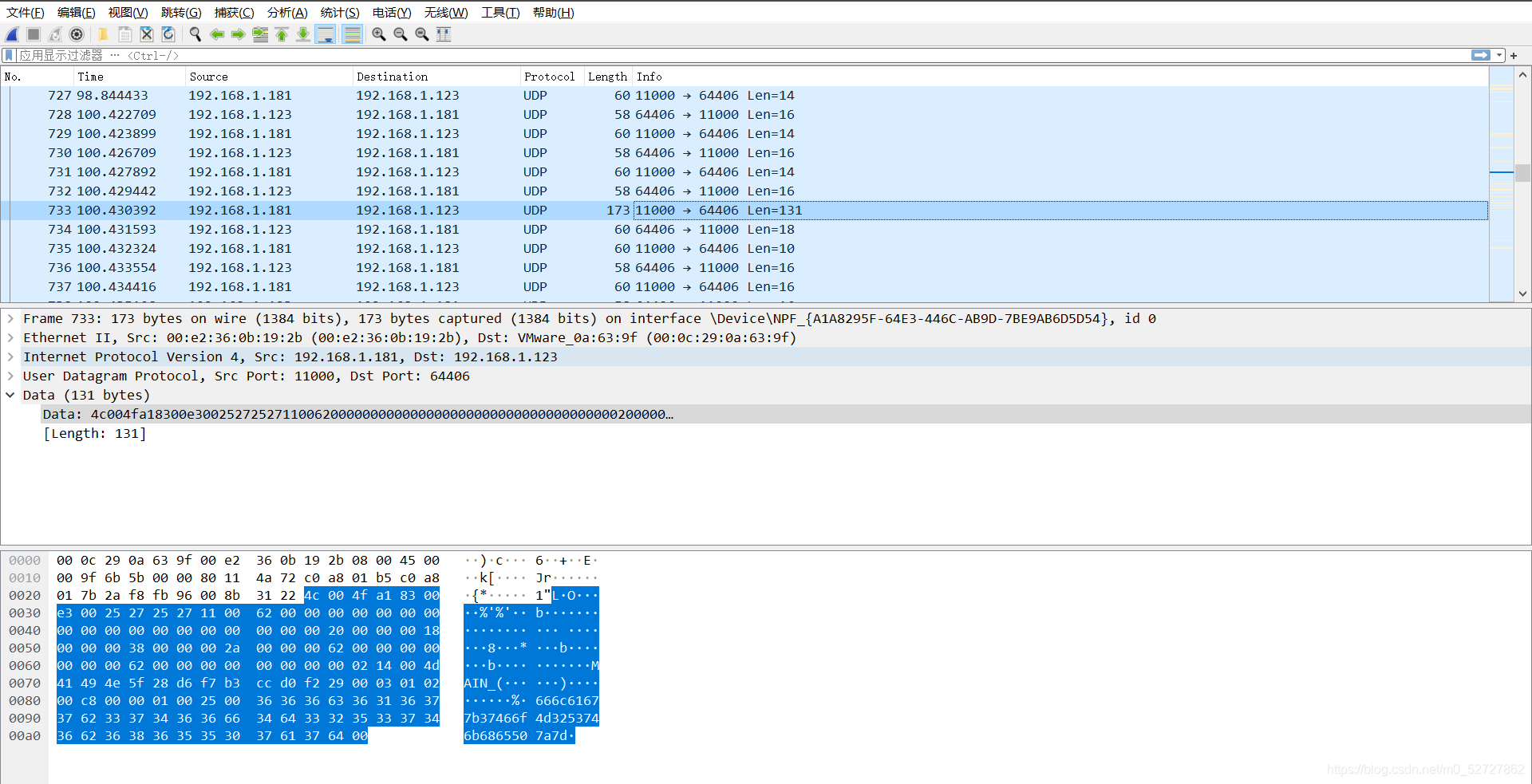Open the 统计(S) menu
Viewport: 1532px width, 784px height.
[340, 13]
